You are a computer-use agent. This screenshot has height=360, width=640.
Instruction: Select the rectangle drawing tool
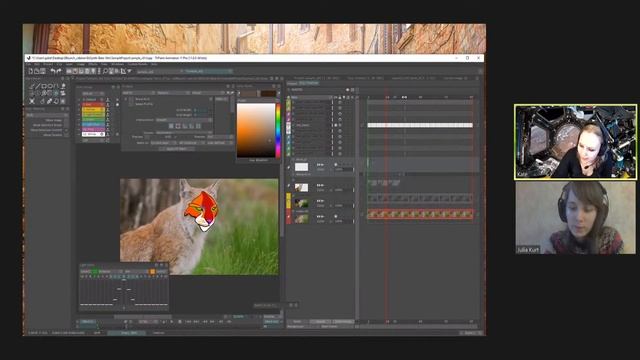[x=44, y=87]
